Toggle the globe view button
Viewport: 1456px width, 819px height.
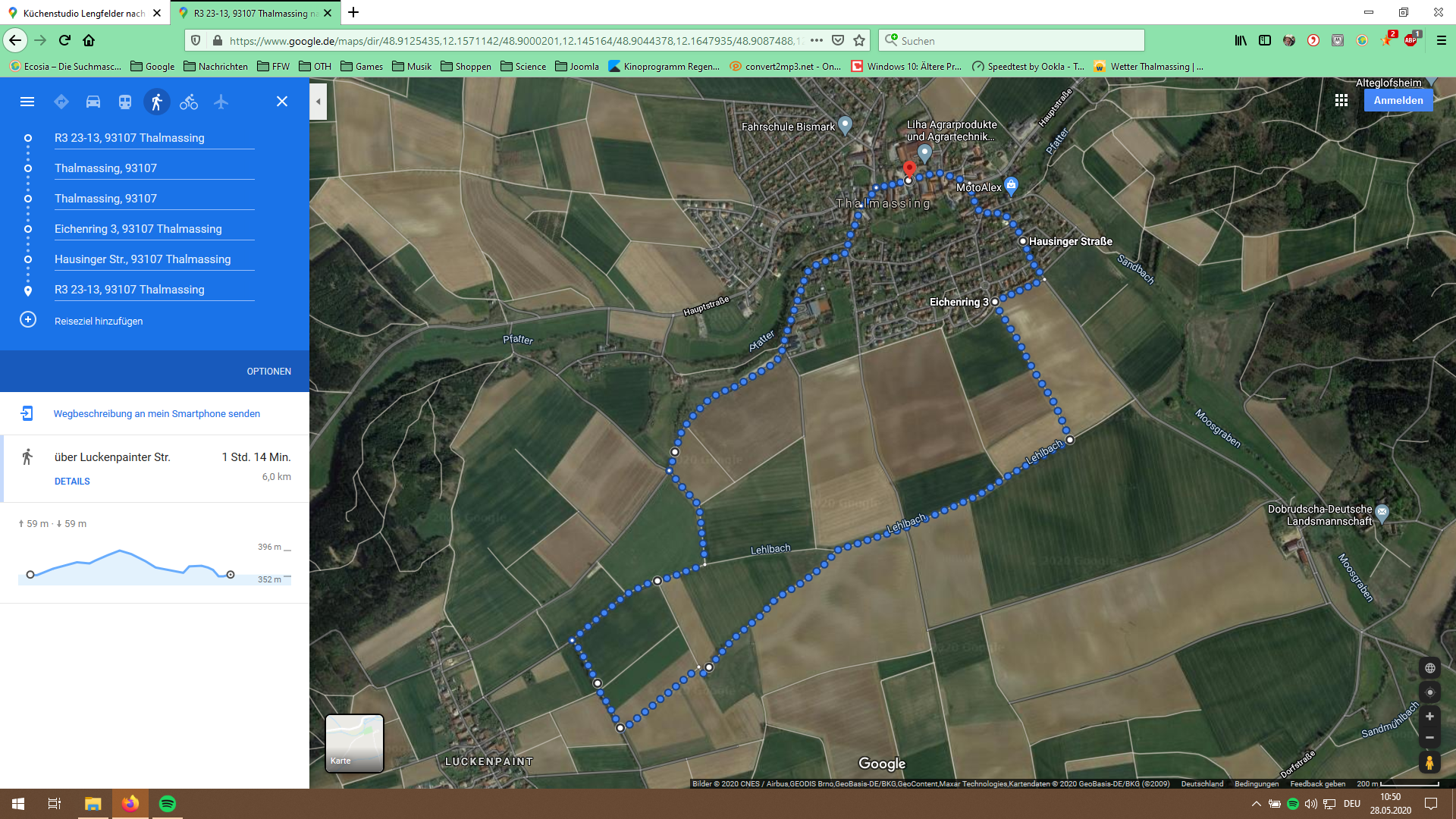tap(1429, 668)
